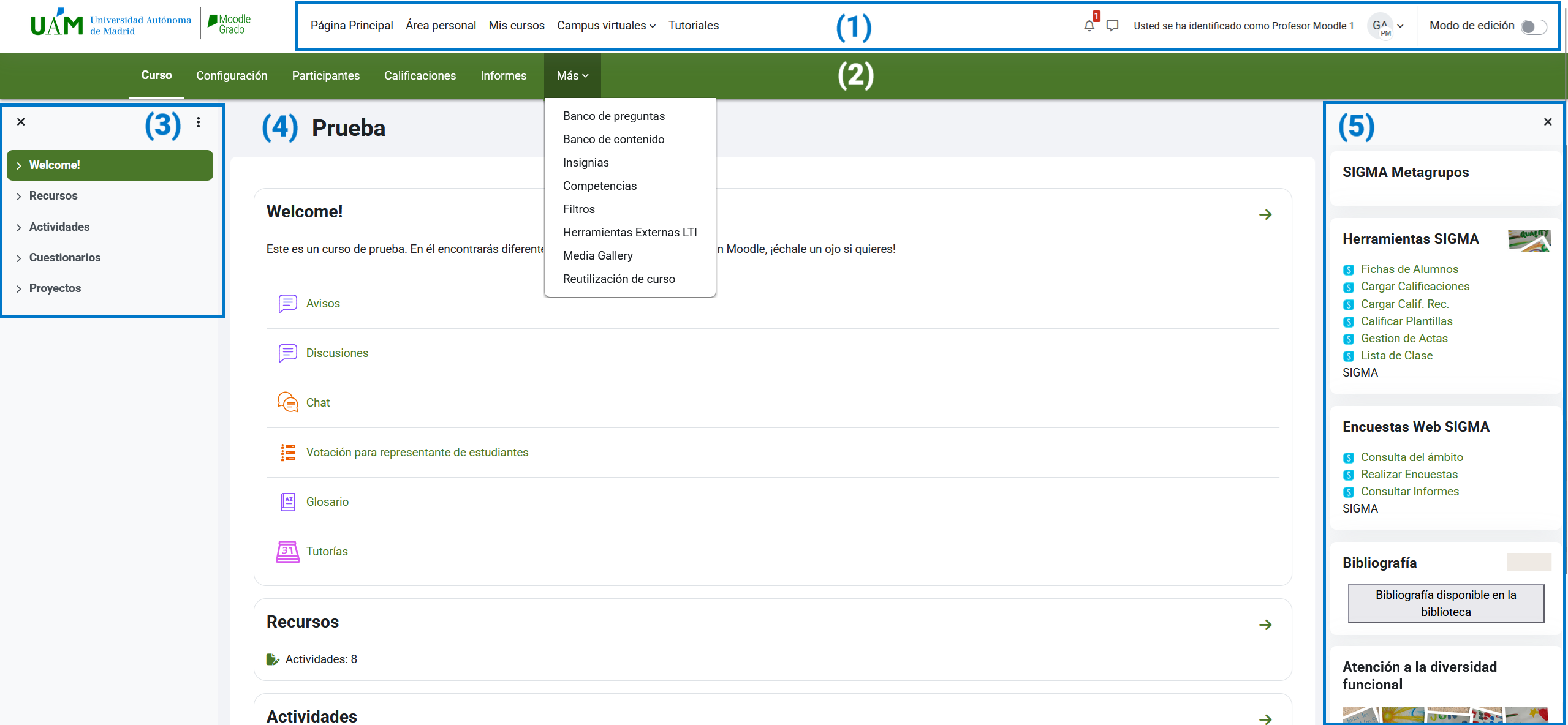Click the Tutorías calendar icon
Screen dimensions: 1568x725
pos(287,551)
